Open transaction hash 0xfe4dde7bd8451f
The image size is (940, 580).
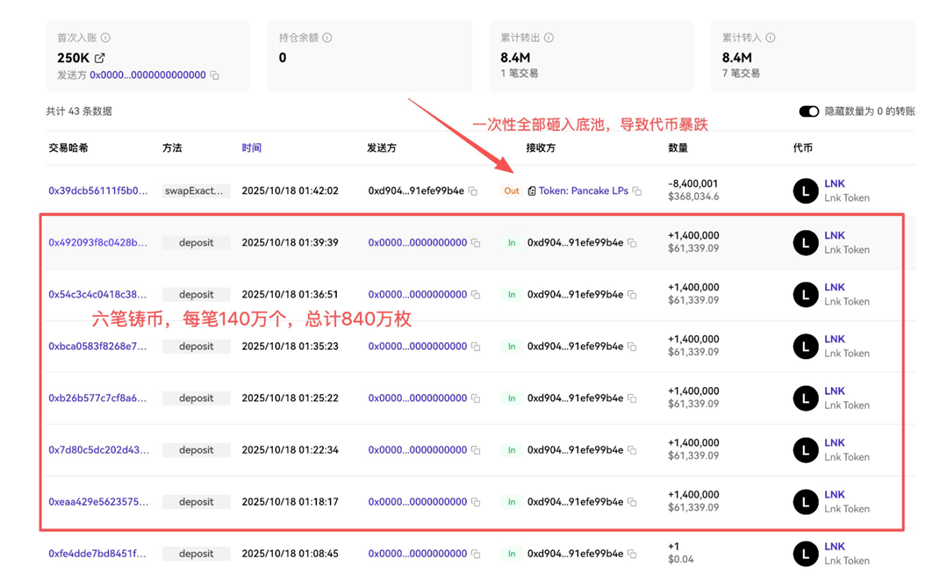coord(98,553)
